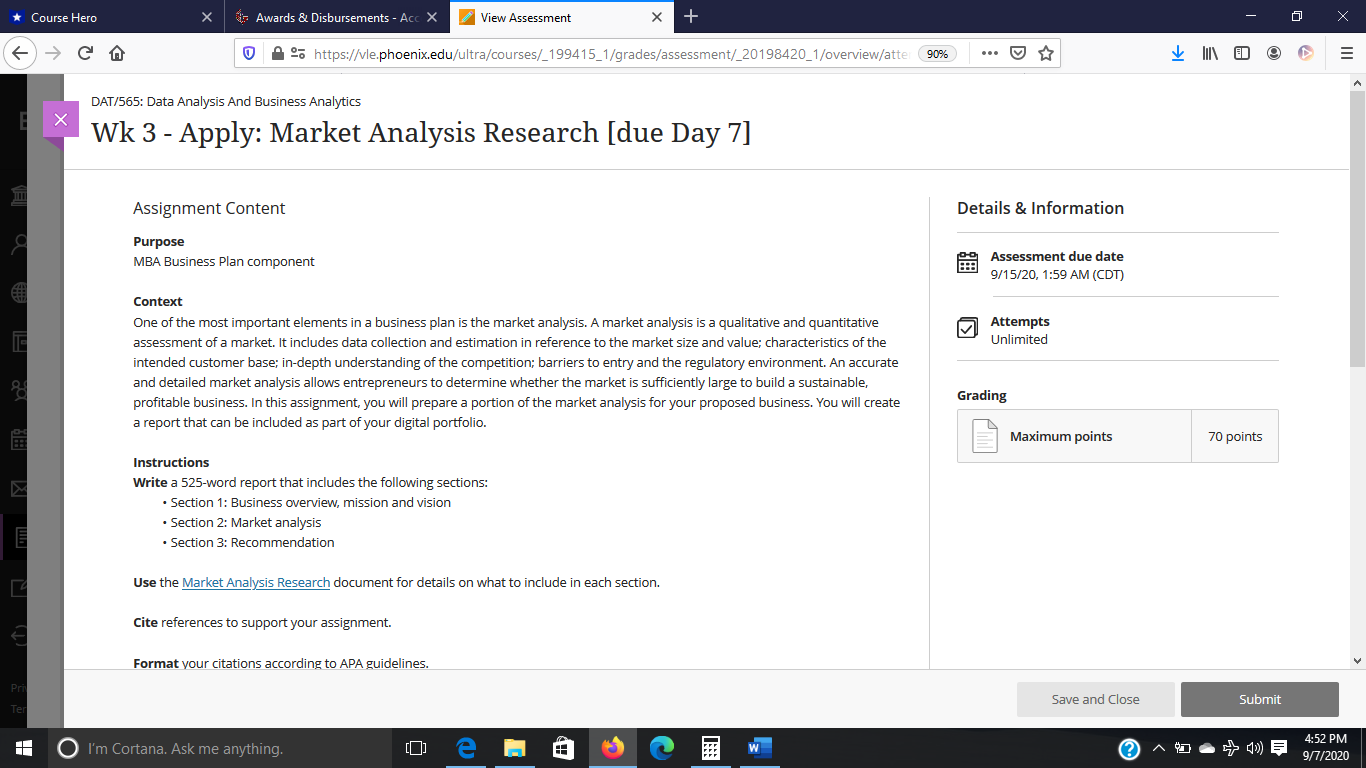The width and height of the screenshot is (1366, 768).
Task: Open the Windows Start menu
Action: [24, 748]
